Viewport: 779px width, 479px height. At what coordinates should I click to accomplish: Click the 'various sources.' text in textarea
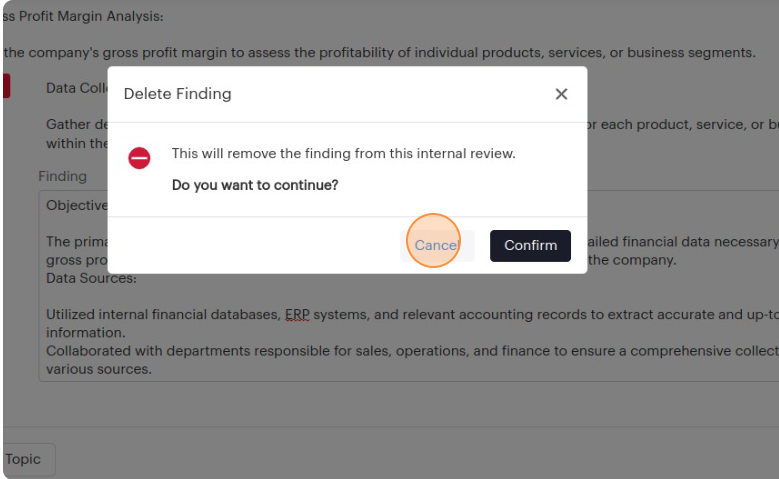coord(98,369)
